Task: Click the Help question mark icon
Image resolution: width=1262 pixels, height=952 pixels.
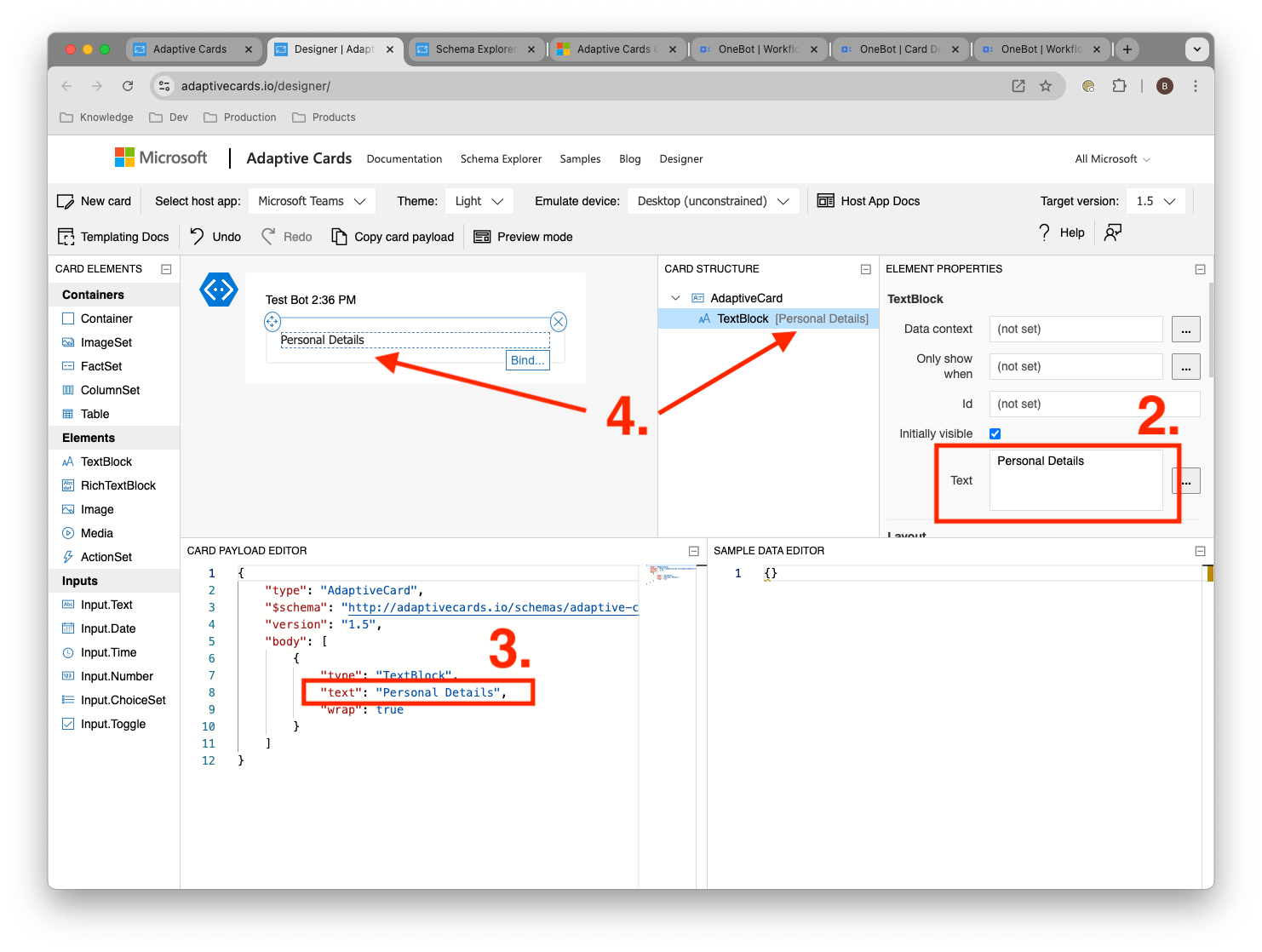Action: click(1045, 232)
